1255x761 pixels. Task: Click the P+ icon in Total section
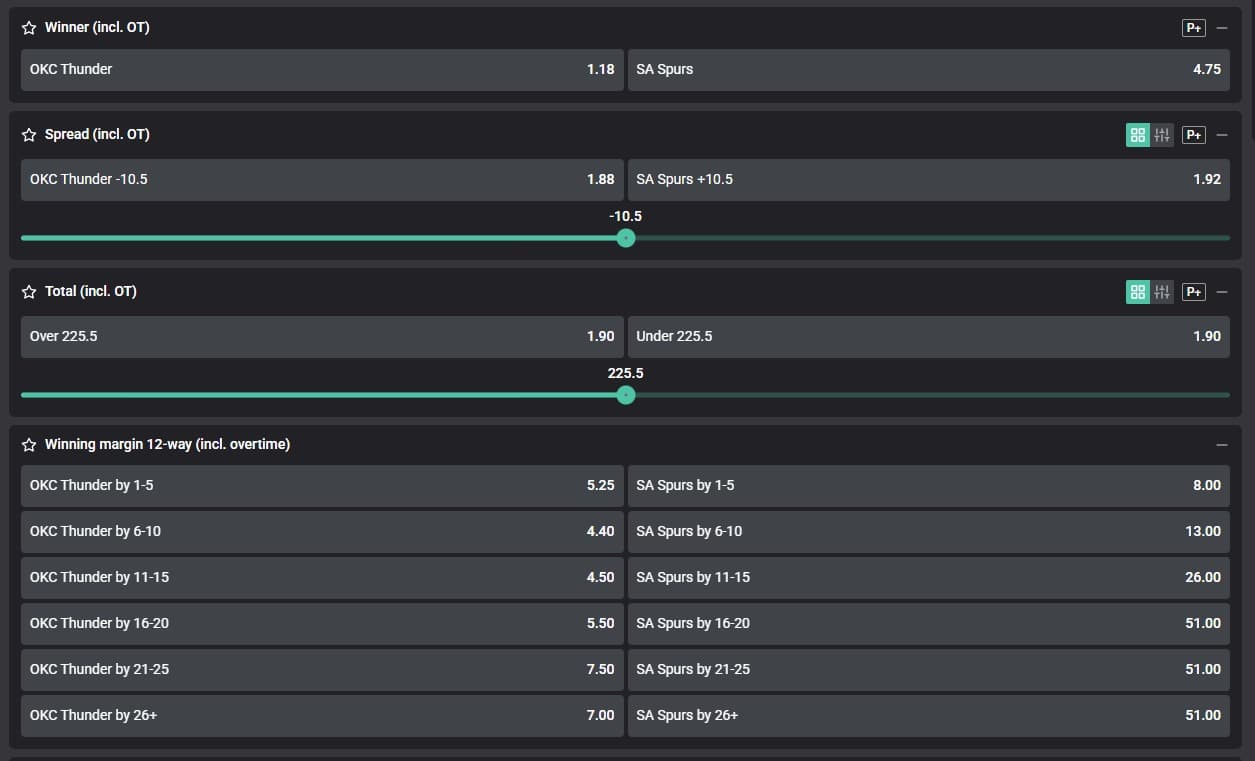[1193, 292]
